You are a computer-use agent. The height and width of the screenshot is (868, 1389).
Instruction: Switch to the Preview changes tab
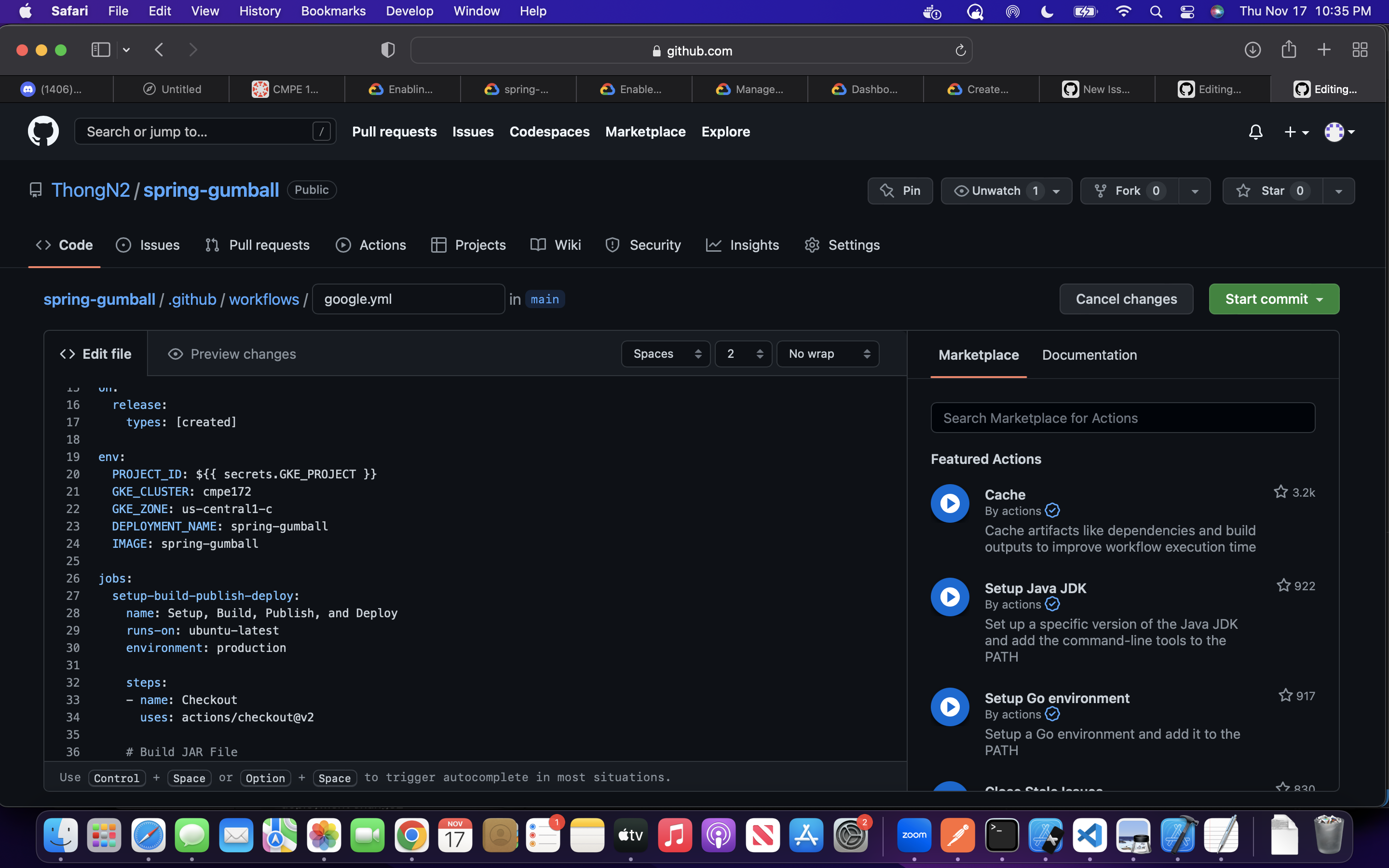click(x=232, y=354)
